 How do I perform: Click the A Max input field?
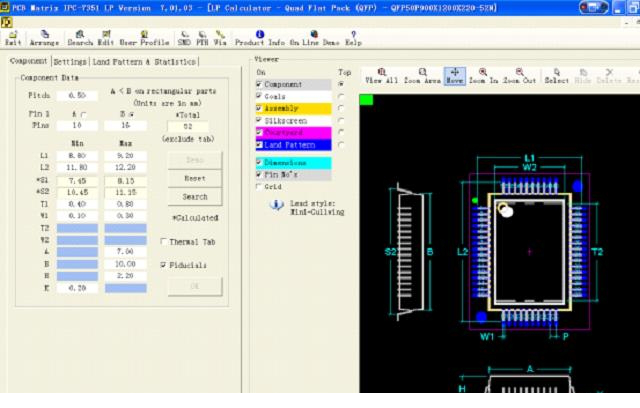[x=125, y=252]
